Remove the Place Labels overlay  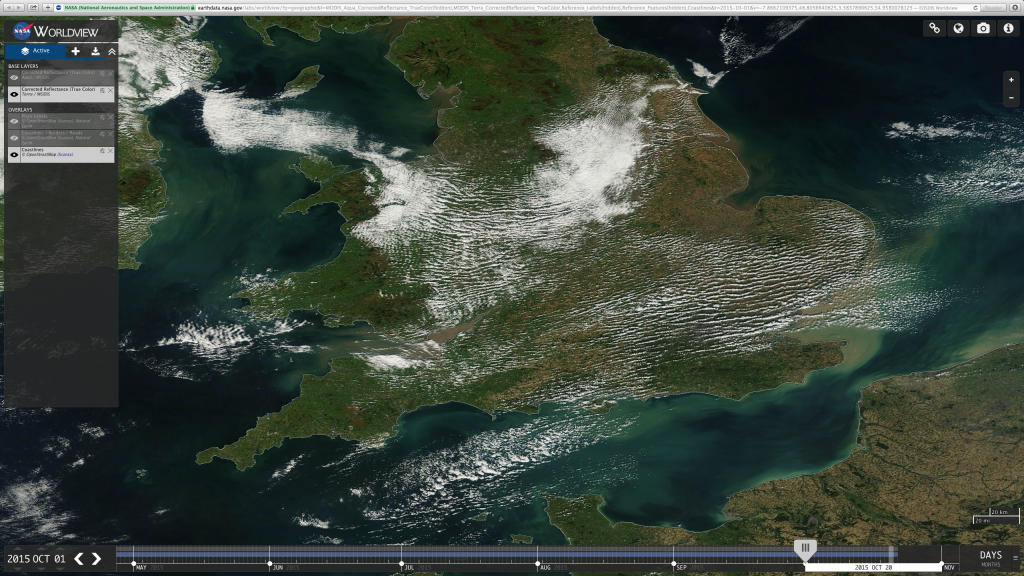tap(110, 118)
